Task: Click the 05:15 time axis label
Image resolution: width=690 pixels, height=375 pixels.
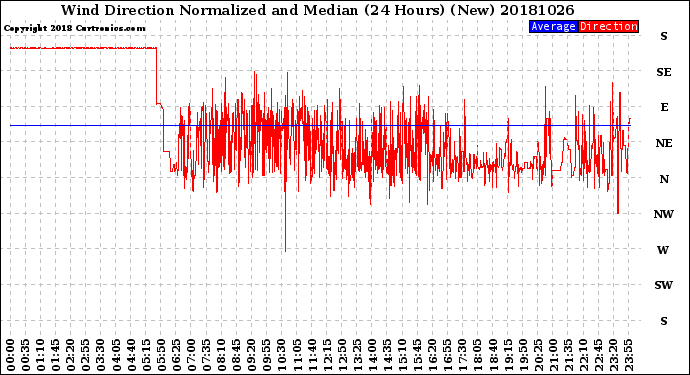Action: coord(146,355)
